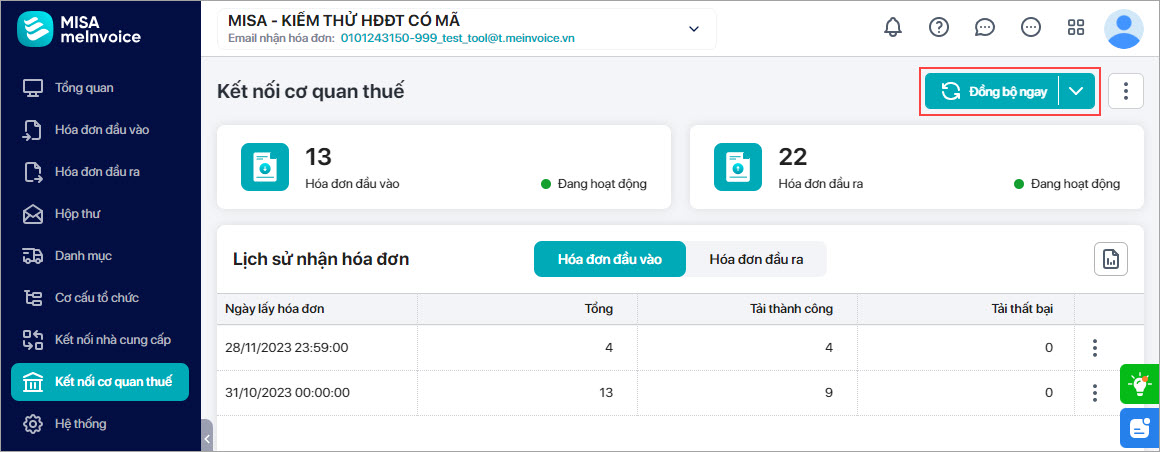Collapse the left sidebar panel
The image size is (1160, 452).
pos(207,438)
